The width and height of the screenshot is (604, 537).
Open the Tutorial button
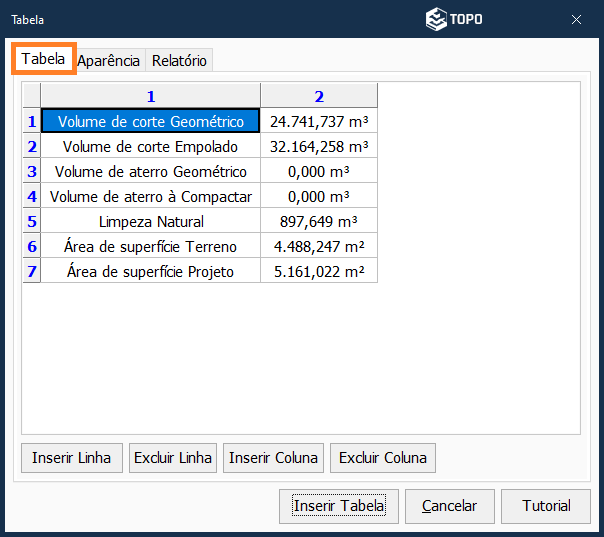tap(546, 506)
